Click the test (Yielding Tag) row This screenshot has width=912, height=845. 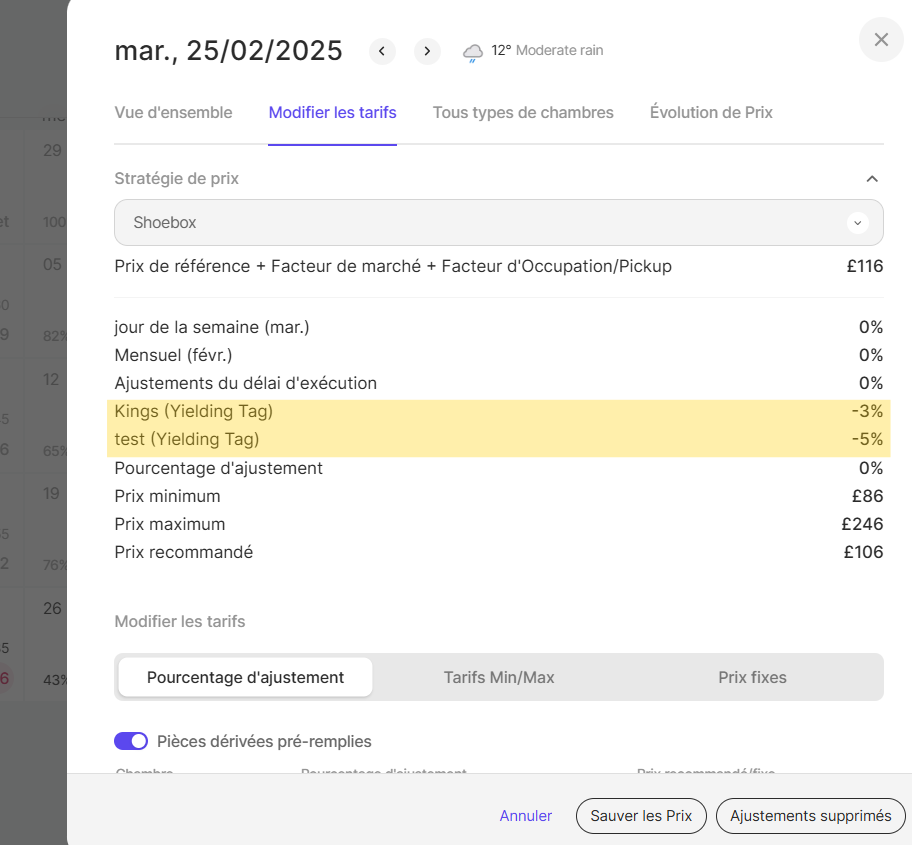(498, 439)
